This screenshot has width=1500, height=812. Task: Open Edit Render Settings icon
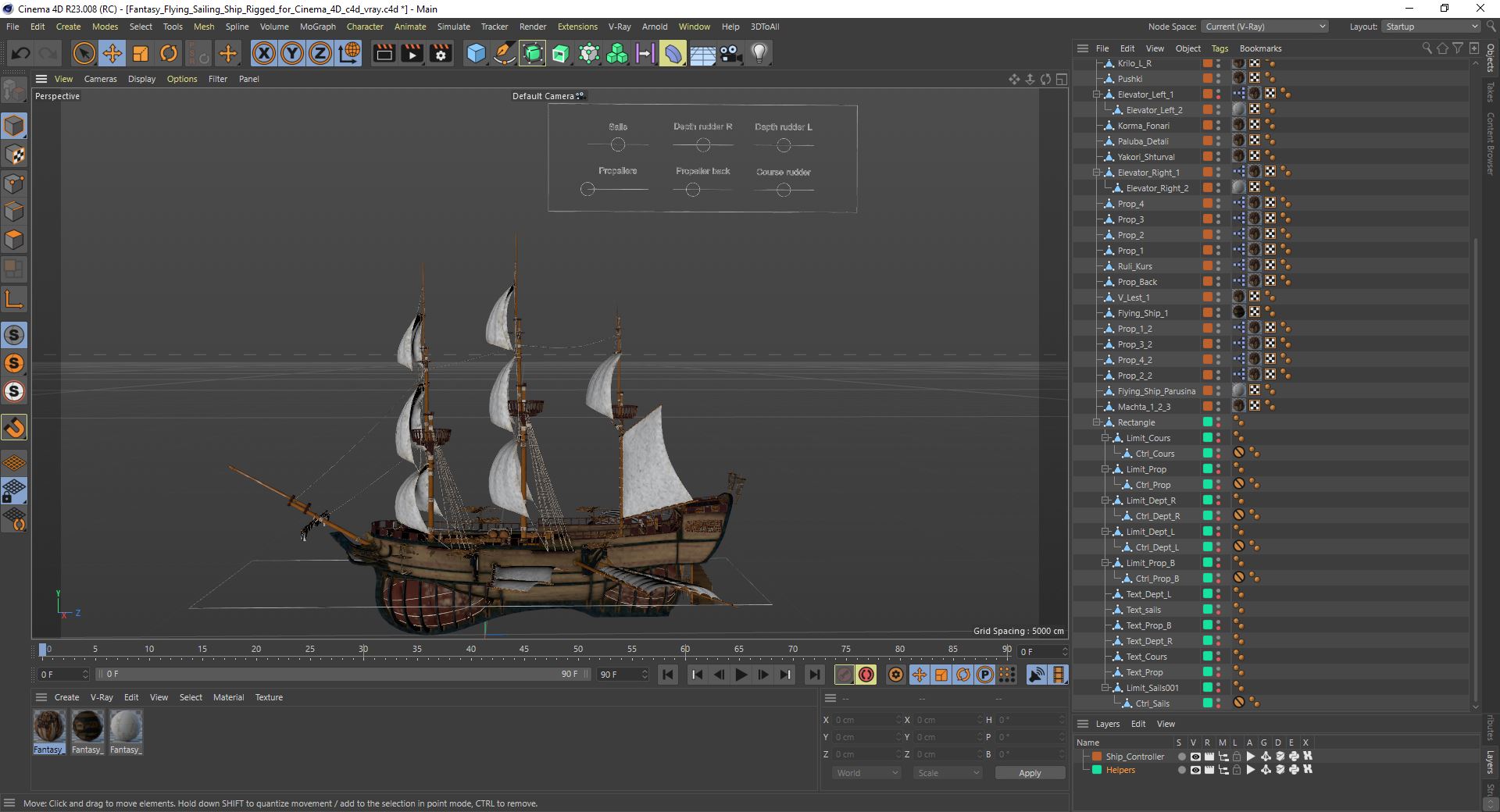coord(441,53)
